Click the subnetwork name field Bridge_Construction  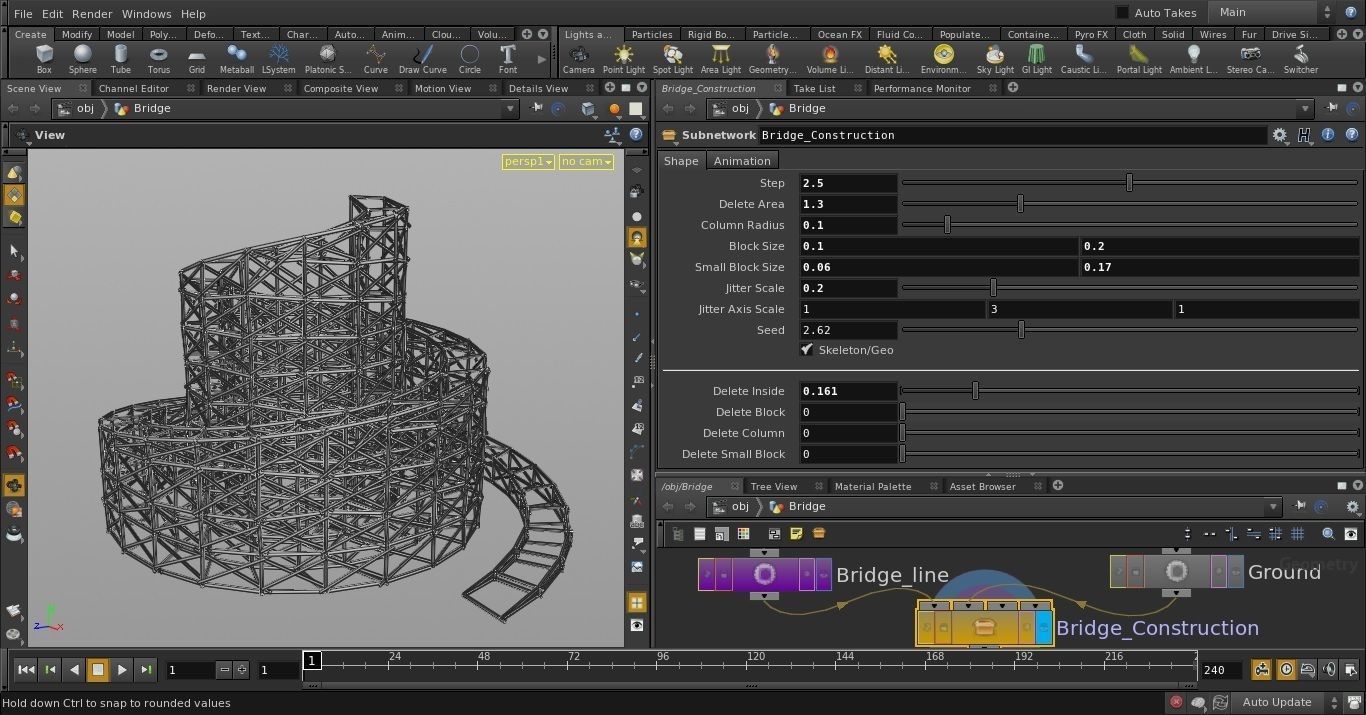pyautogui.click(x=1012, y=135)
